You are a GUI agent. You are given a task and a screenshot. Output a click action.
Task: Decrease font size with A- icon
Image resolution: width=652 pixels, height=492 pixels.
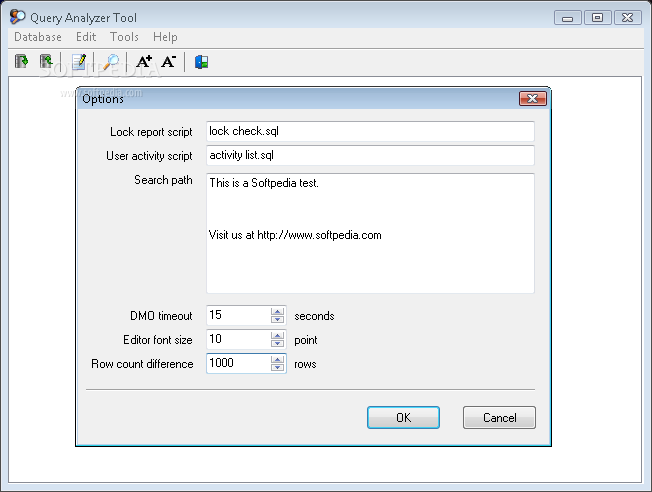[168, 62]
